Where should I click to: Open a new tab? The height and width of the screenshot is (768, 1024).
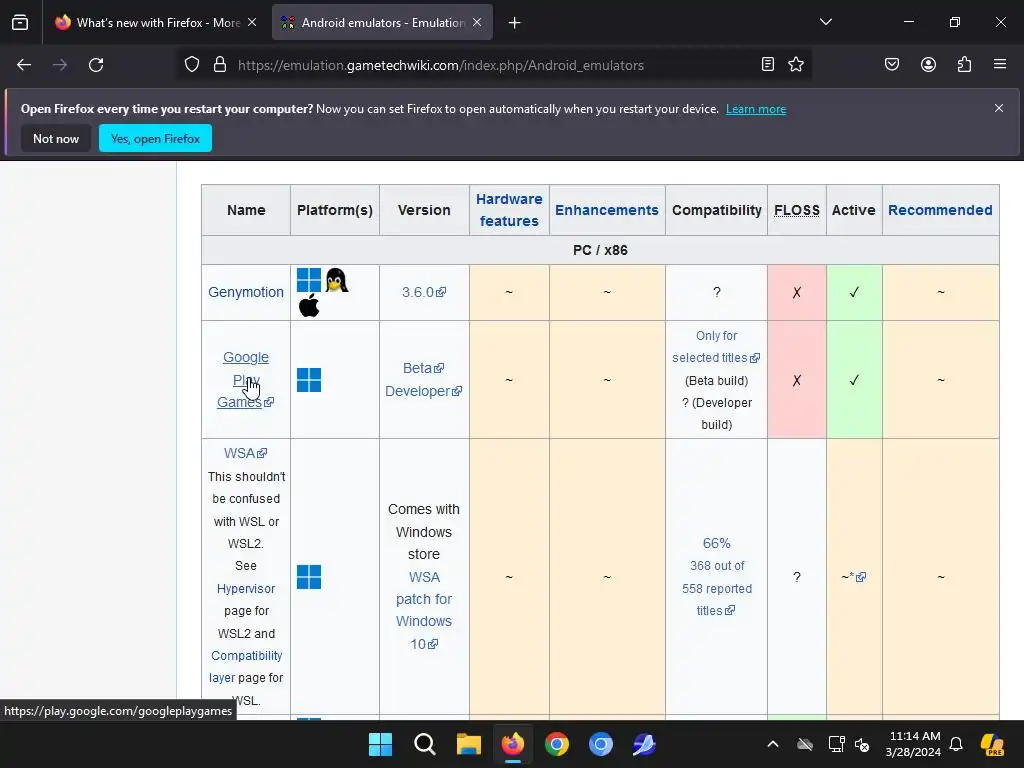515,23
